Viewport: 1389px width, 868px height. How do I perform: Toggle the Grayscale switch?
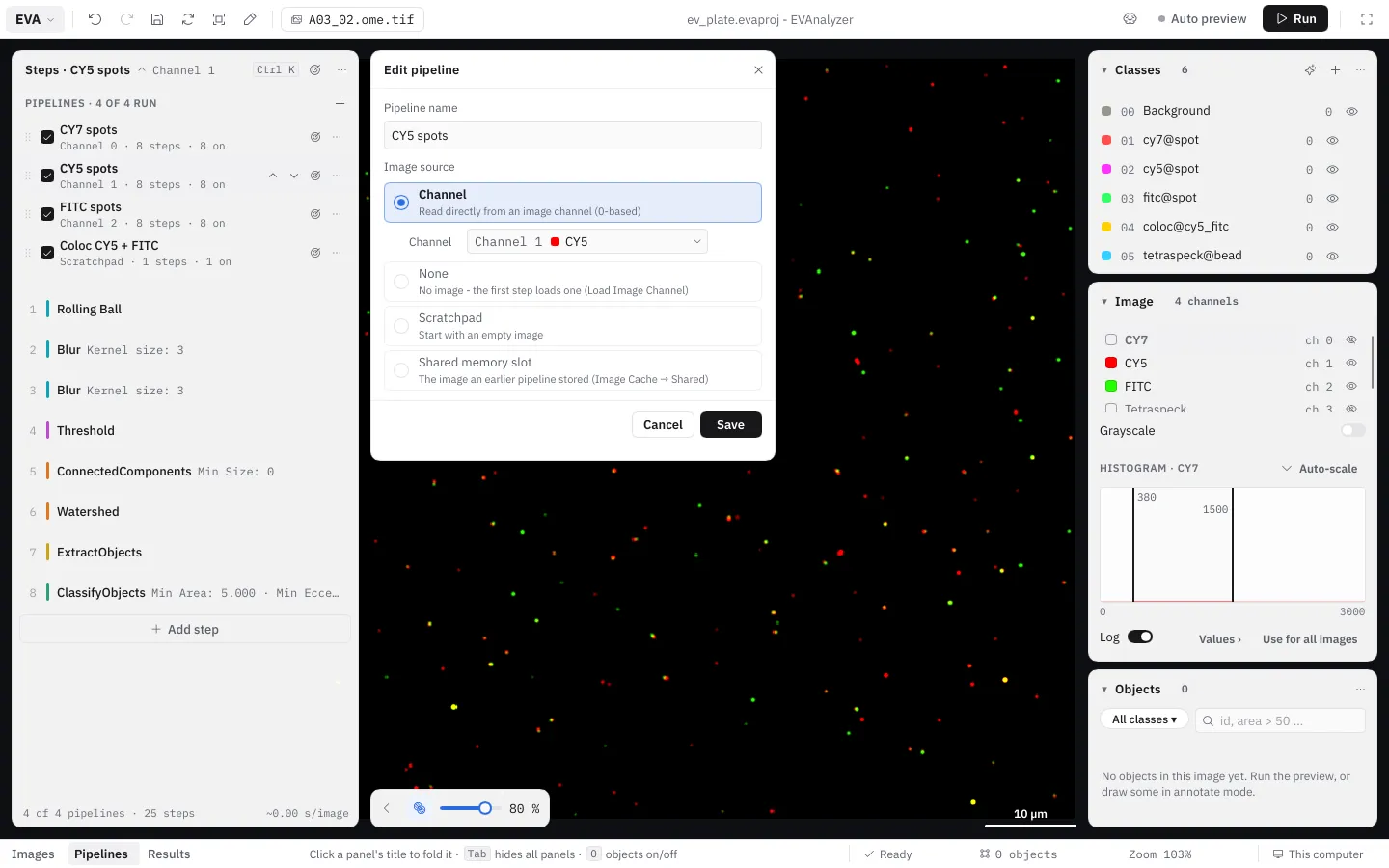tap(1353, 431)
